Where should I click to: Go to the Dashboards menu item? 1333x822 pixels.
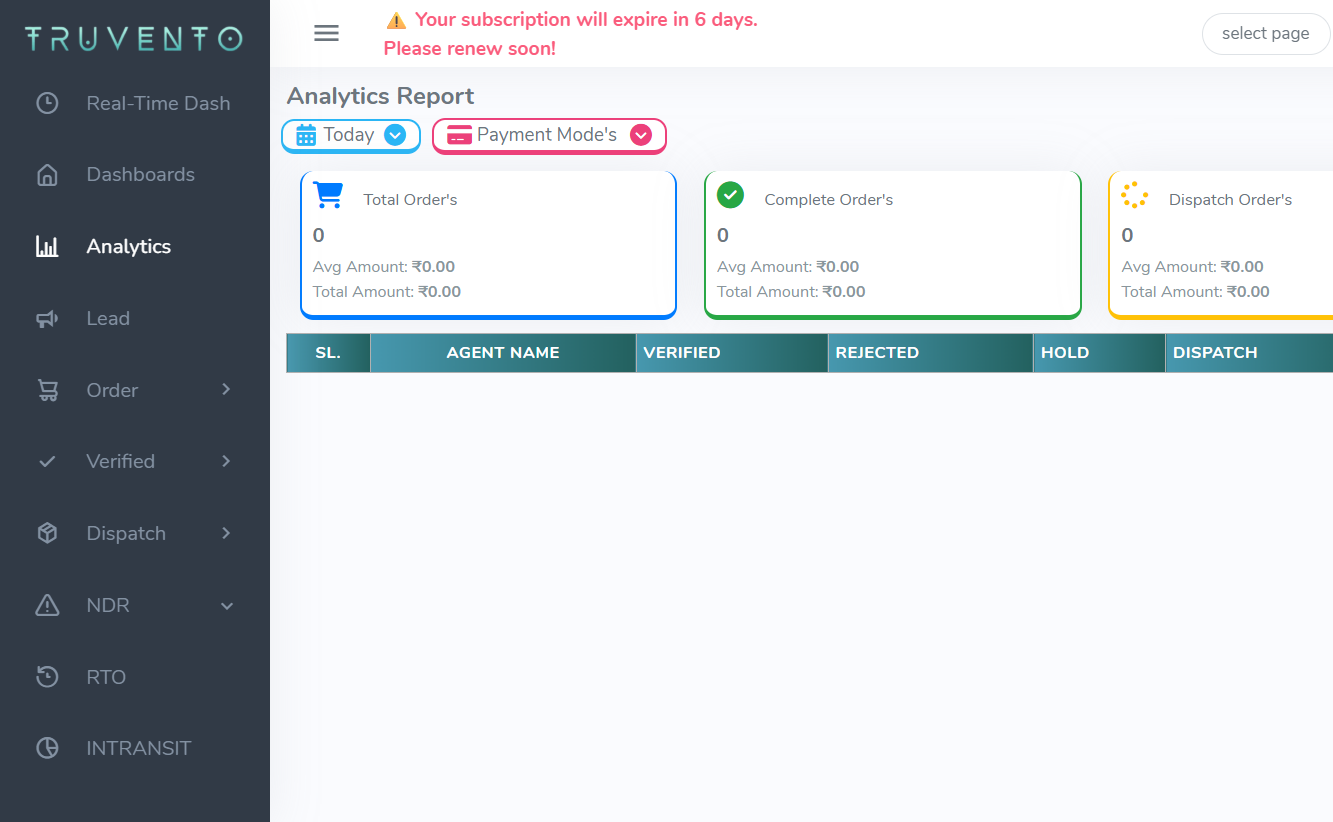click(140, 175)
